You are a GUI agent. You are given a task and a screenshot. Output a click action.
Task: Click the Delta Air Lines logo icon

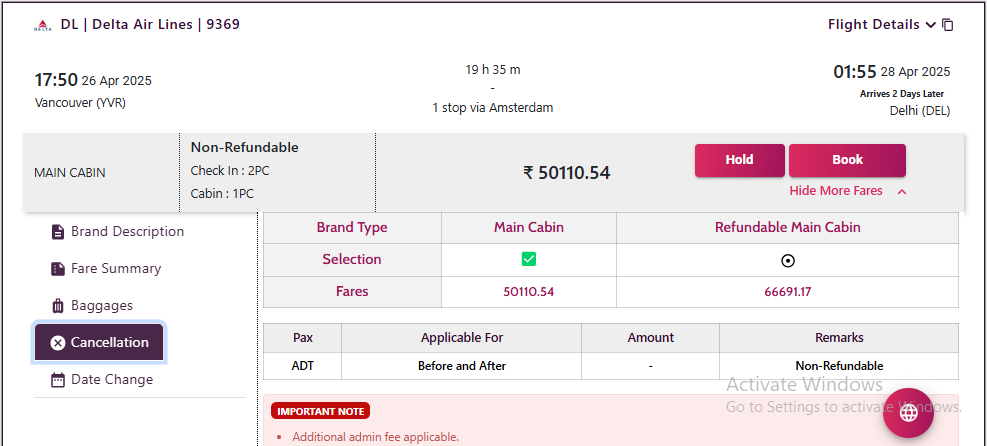click(x=42, y=26)
